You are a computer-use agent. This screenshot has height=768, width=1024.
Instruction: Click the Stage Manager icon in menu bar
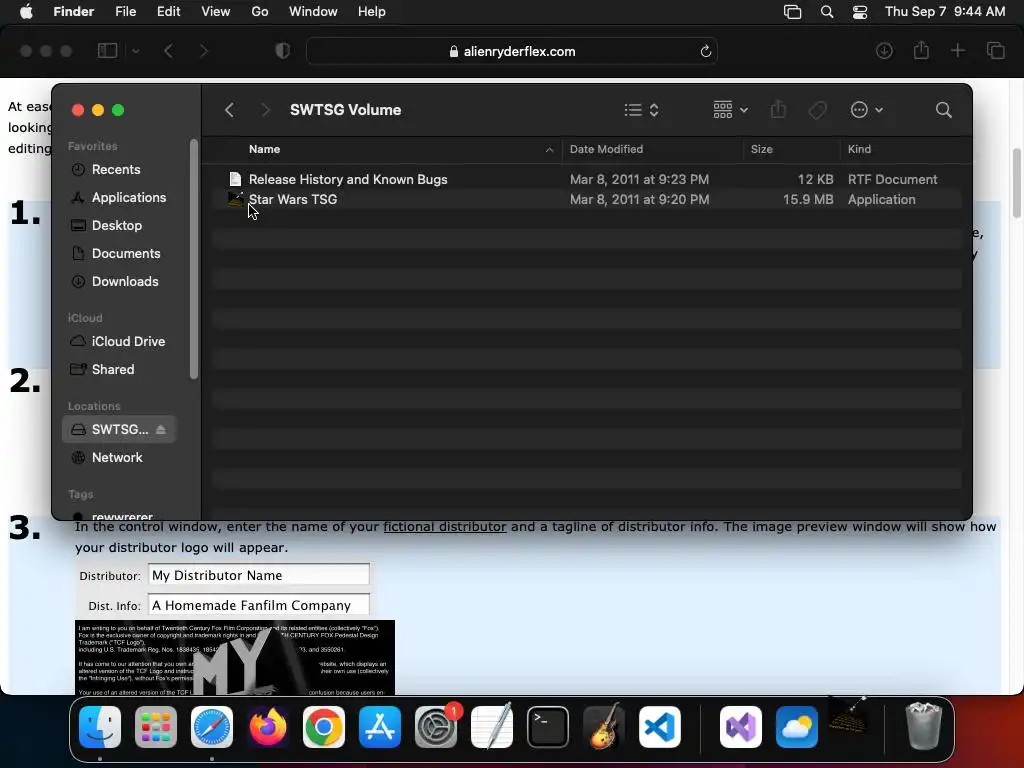coord(792,12)
